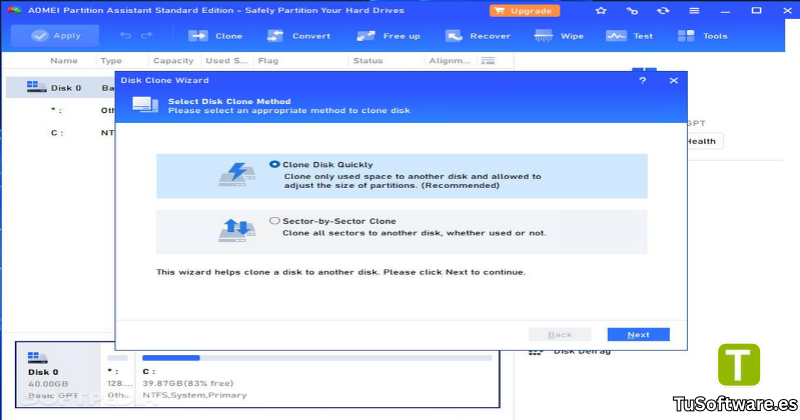Click the Type column header
The height and width of the screenshot is (420, 800).
pos(111,61)
